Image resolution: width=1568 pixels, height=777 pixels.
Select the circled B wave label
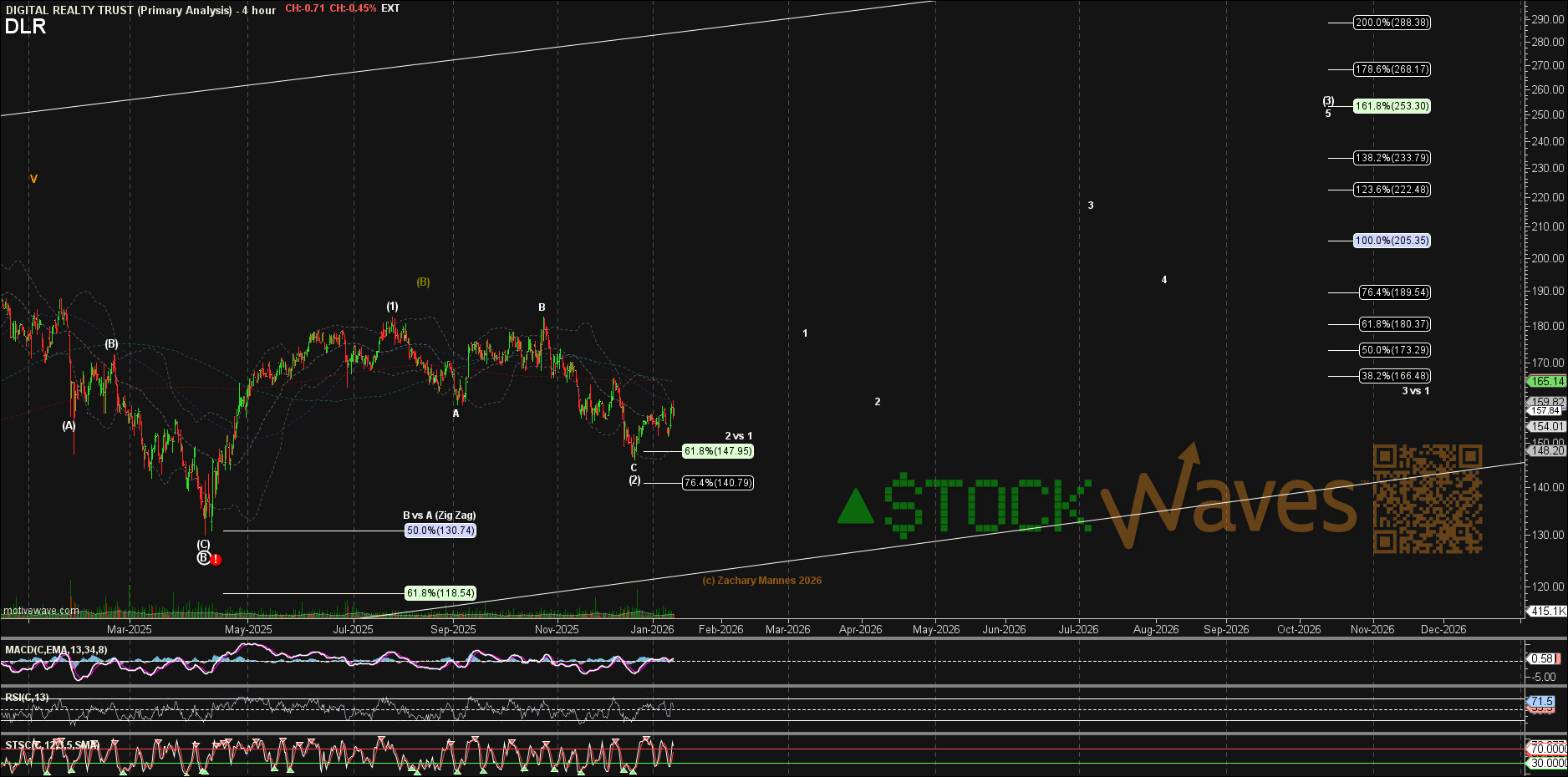click(x=203, y=558)
